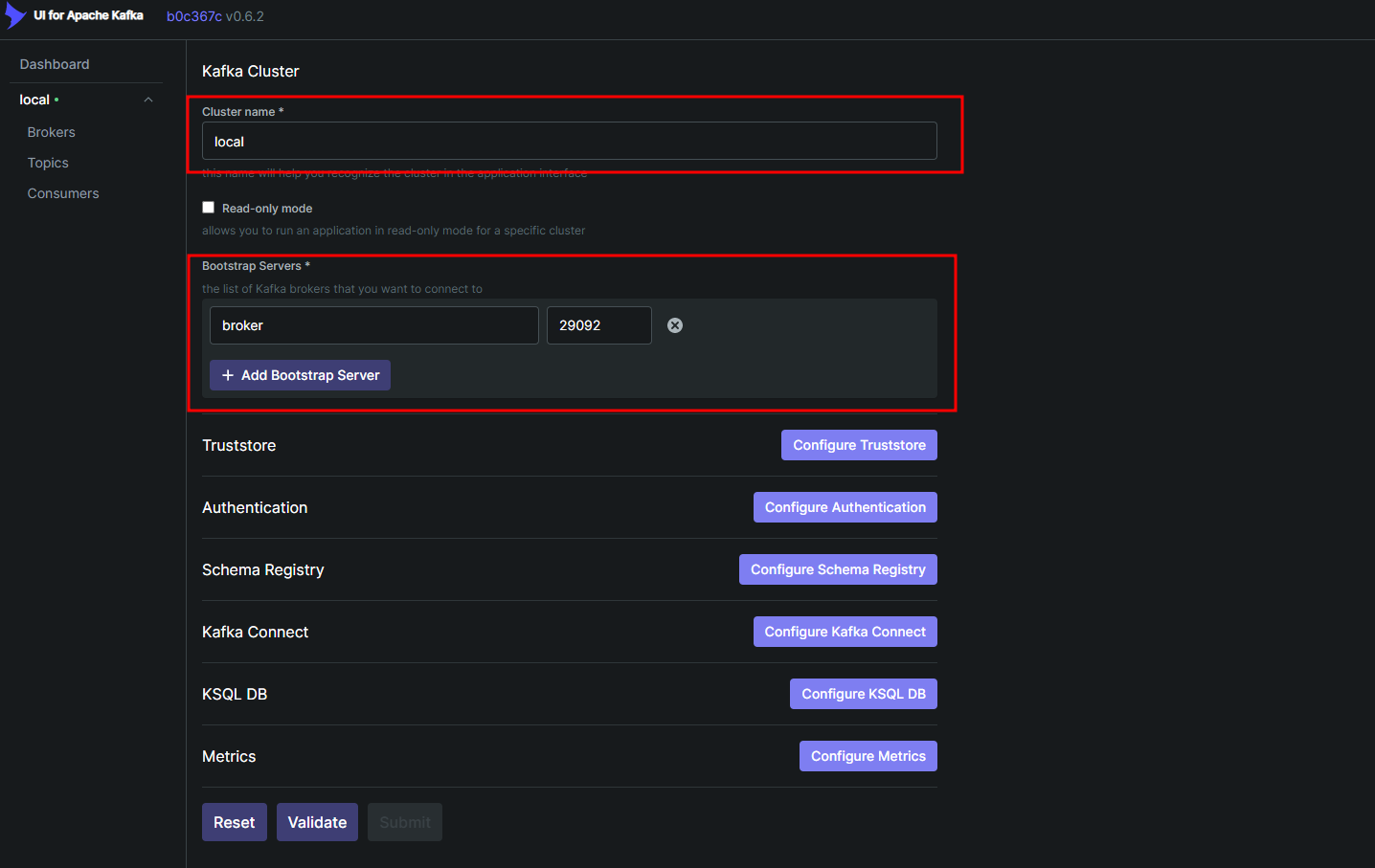
Task: Open Configure Truststore
Action: [x=859, y=445]
